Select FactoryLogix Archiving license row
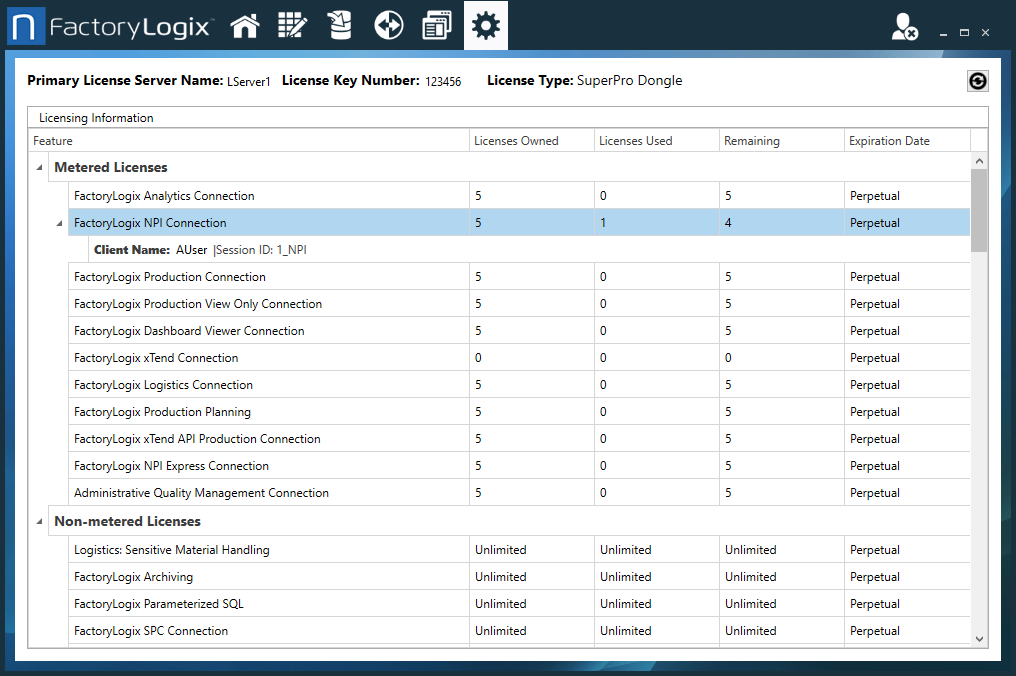This screenshot has width=1016, height=676. point(133,577)
